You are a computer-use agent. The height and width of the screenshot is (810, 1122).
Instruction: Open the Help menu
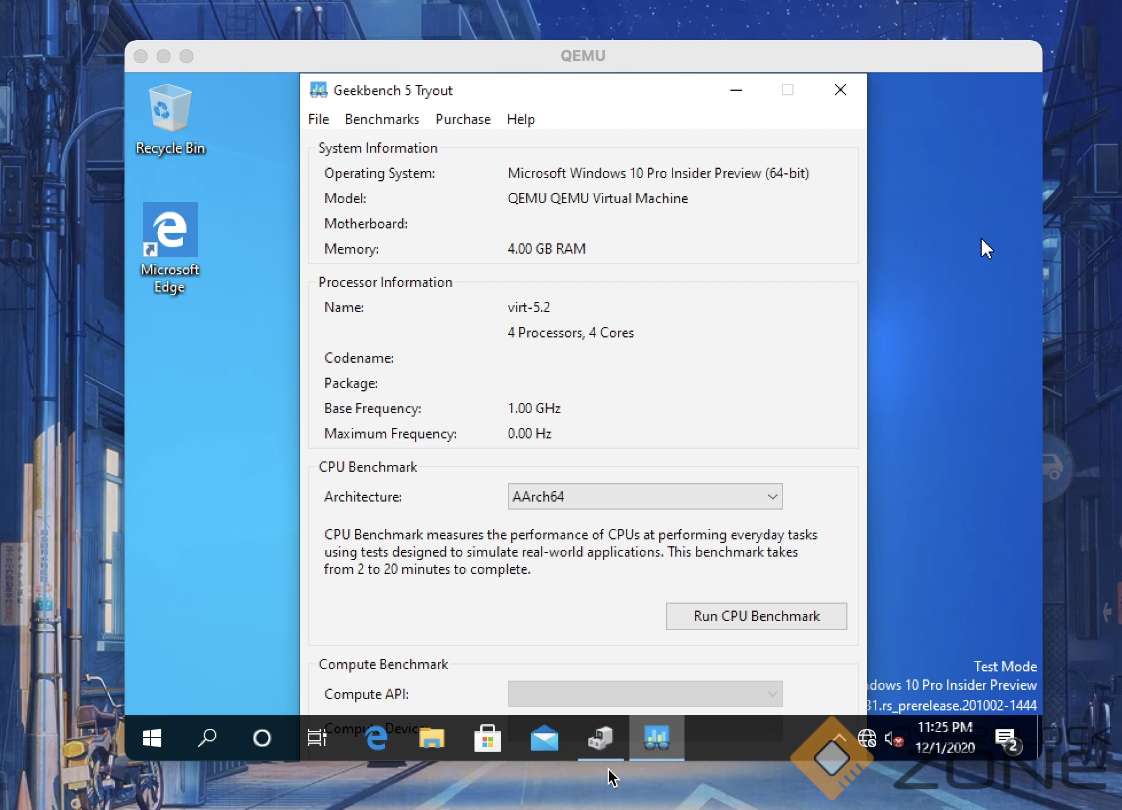(x=521, y=119)
